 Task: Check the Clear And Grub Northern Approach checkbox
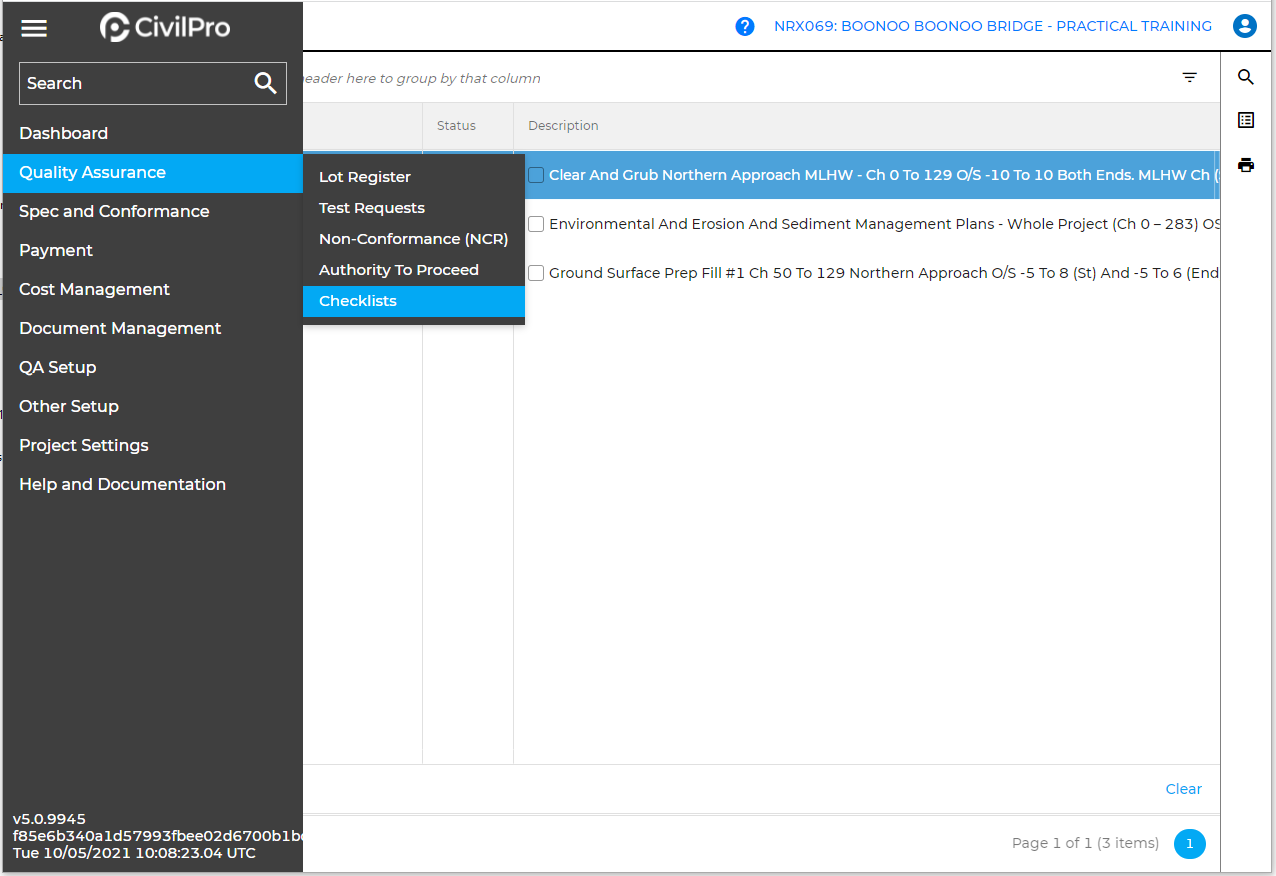coord(536,175)
